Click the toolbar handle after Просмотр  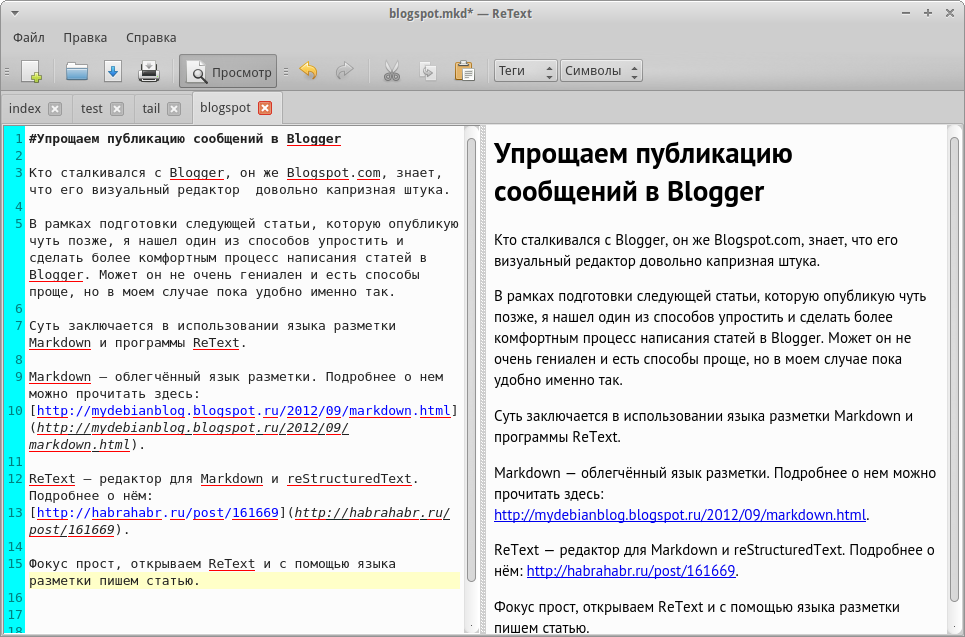(x=286, y=71)
